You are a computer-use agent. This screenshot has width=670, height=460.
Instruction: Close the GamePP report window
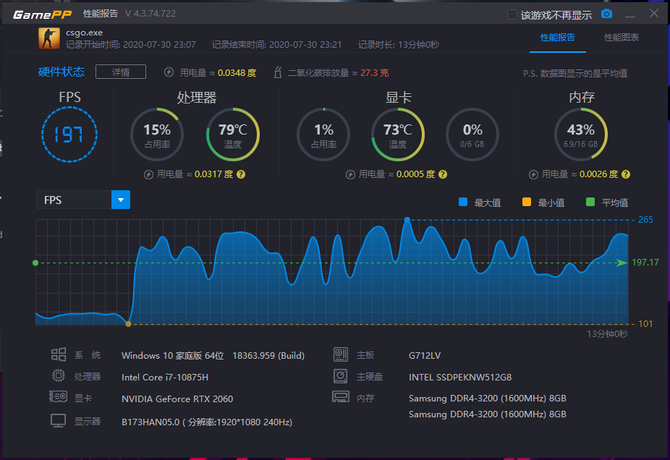point(654,13)
